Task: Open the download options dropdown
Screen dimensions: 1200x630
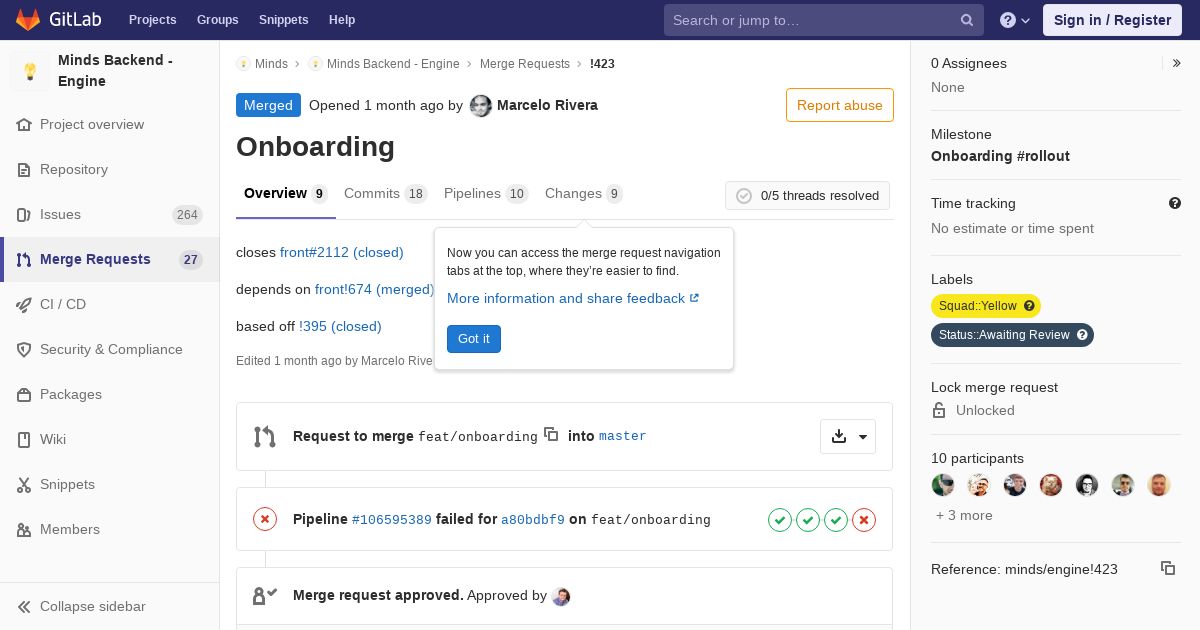Action: (x=848, y=436)
